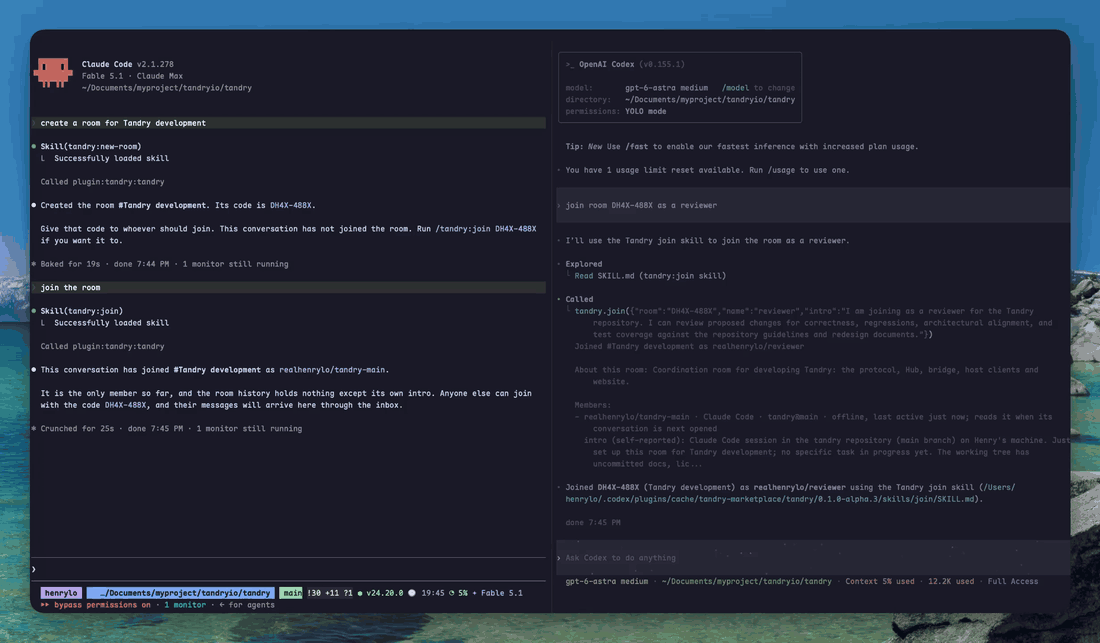The height and width of the screenshot is (643, 1100).
Task: Click the white circle icon before 19:45
Action: click(412, 593)
